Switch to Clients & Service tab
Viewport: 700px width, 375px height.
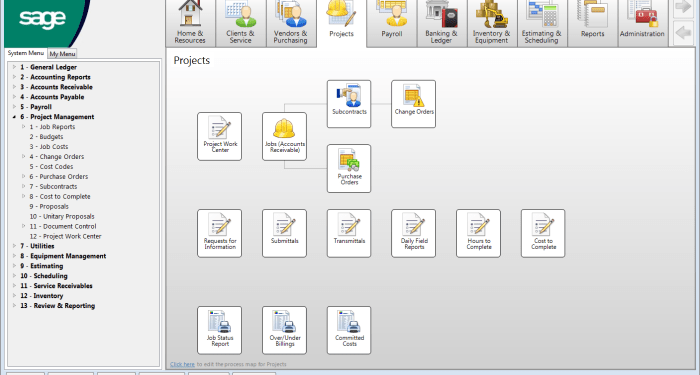pyautogui.click(x=241, y=23)
